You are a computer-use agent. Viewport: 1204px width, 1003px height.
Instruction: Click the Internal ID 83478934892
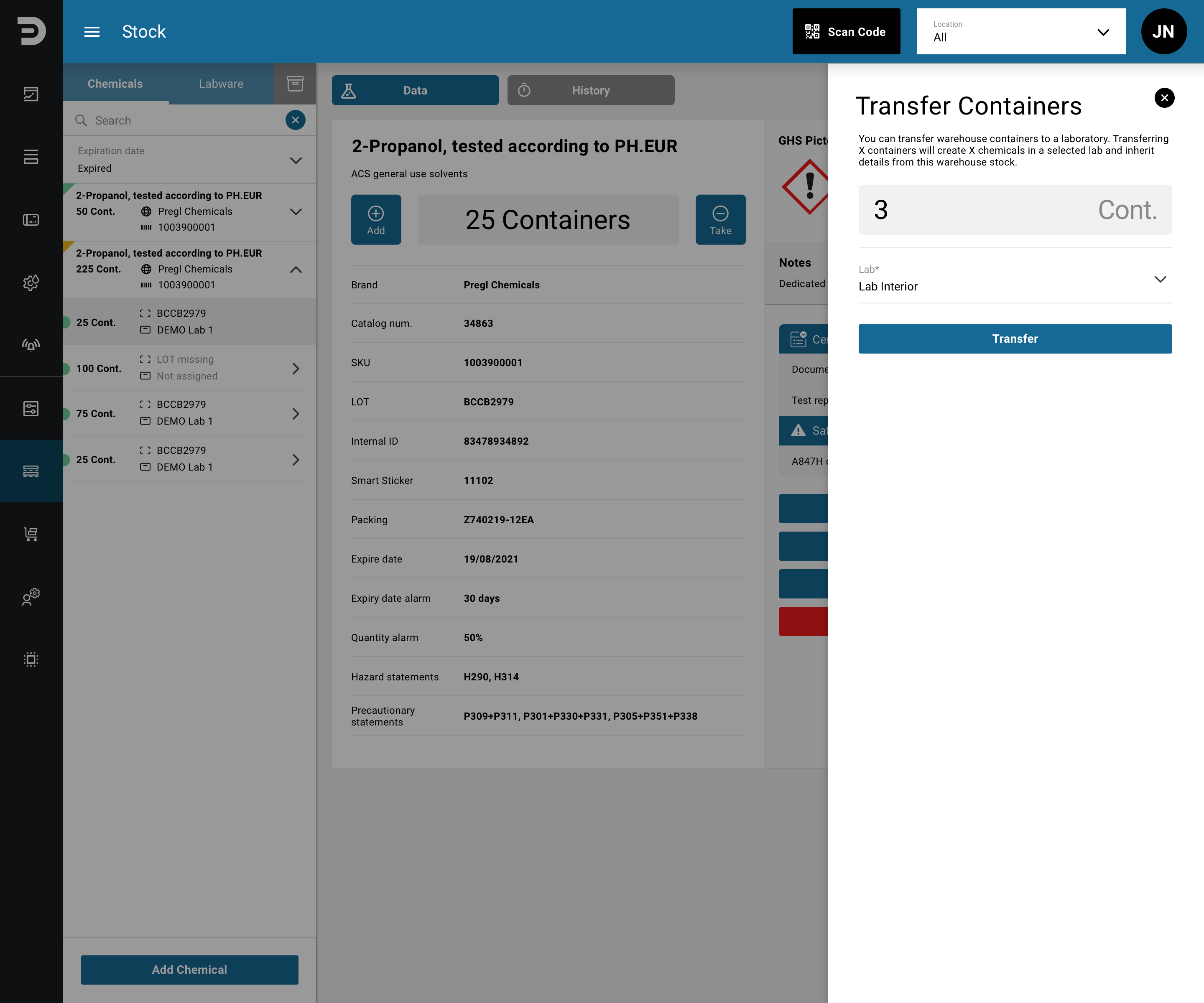[x=496, y=441]
